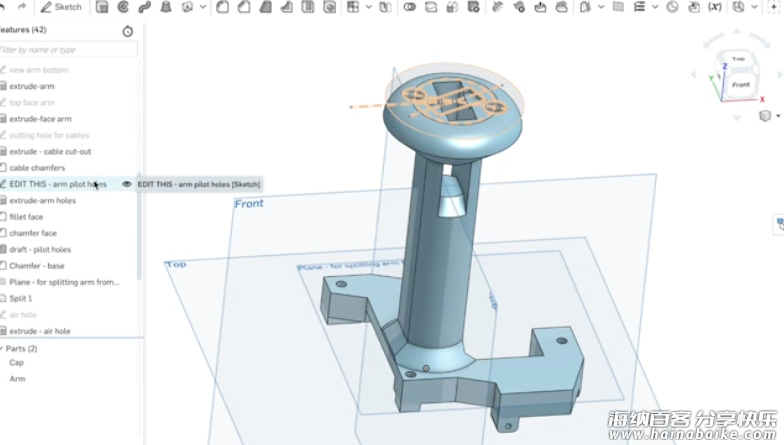
Task: Open dropdown arrow next to Thicken tool
Action: [x=204, y=7]
